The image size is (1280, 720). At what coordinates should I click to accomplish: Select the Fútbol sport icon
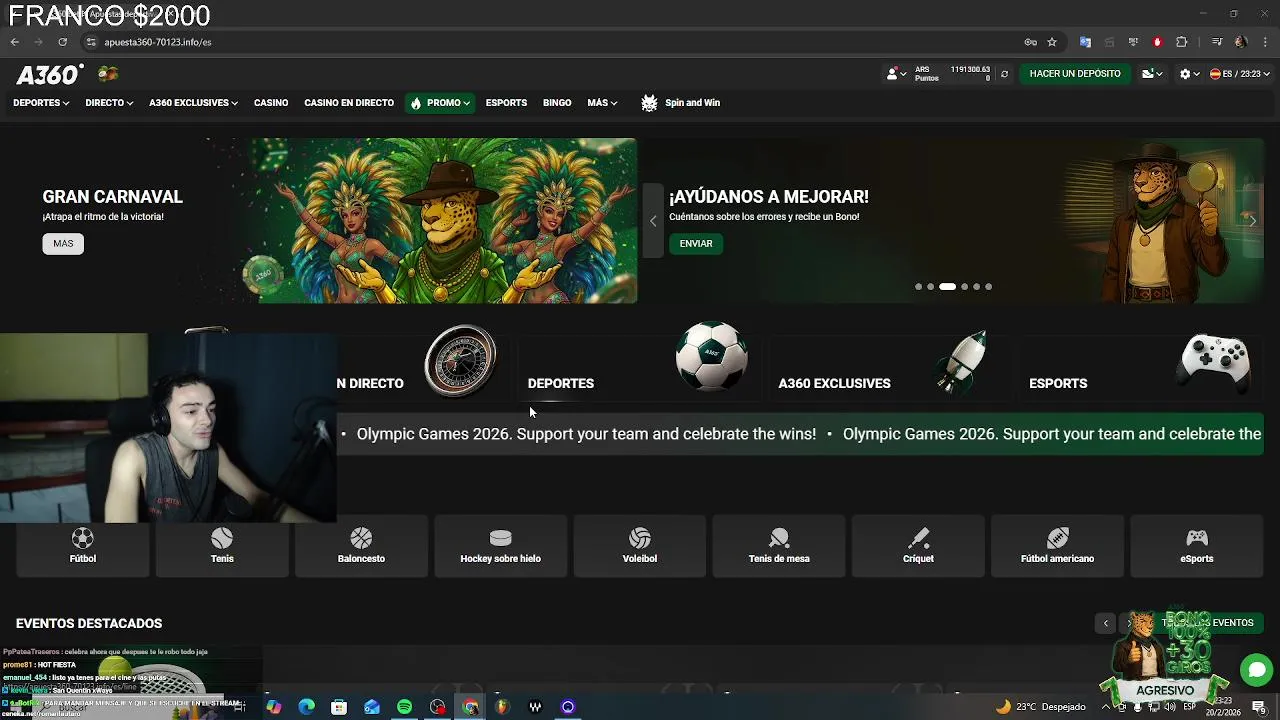(x=83, y=546)
